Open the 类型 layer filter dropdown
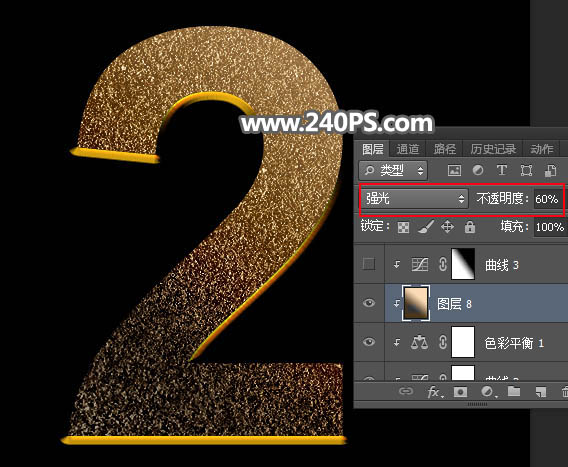 point(393,170)
